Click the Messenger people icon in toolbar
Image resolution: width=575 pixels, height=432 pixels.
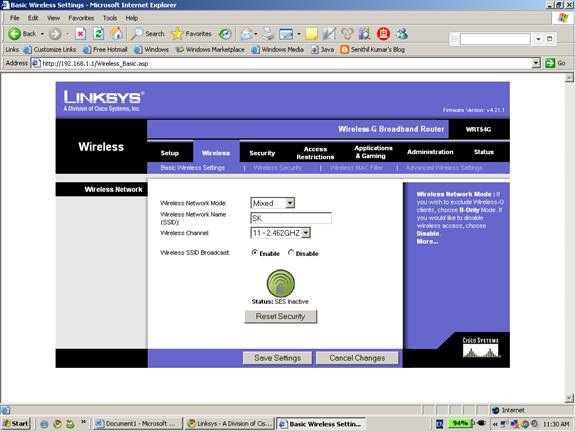pos(402,34)
